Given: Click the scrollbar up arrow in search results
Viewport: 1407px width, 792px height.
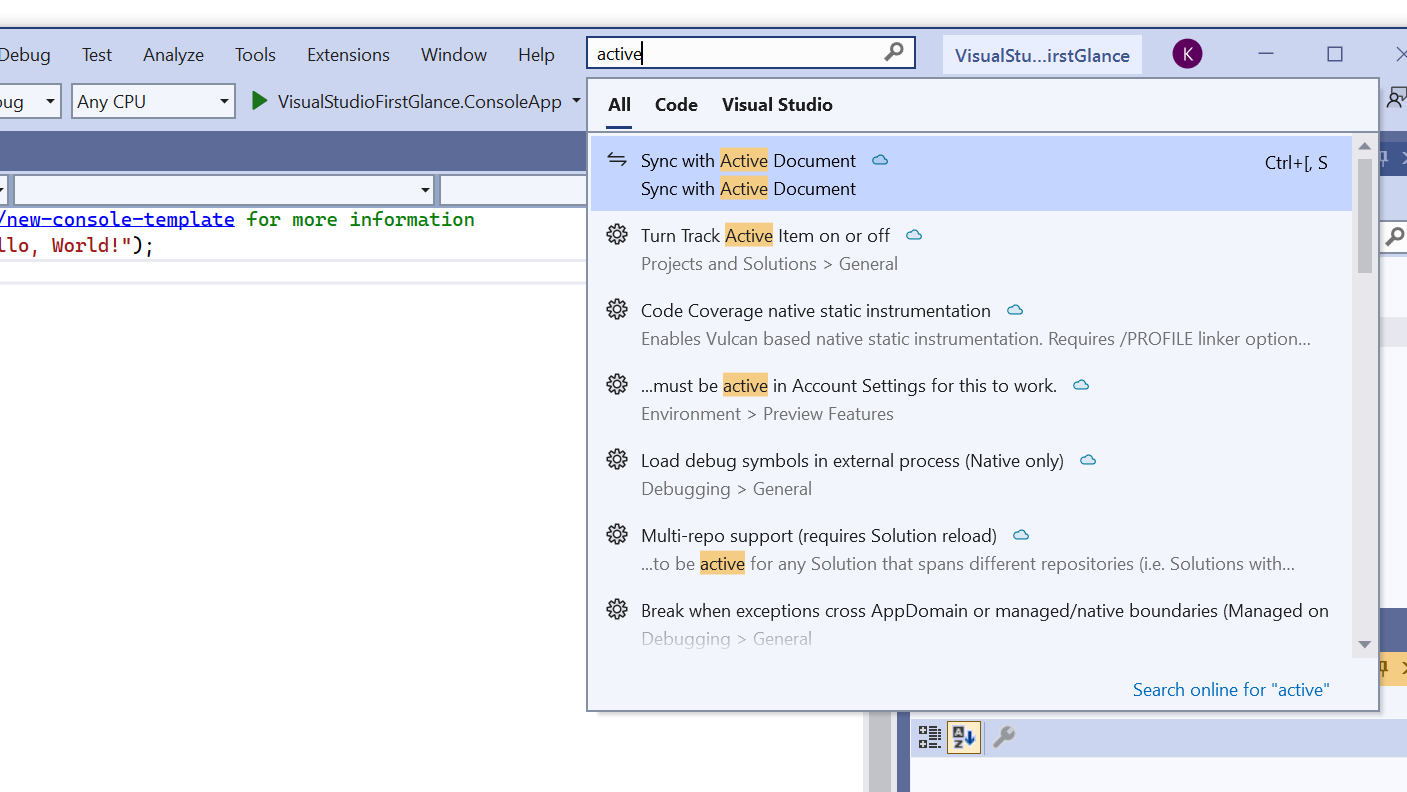Looking at the screenshot, I should pos(1364,144).
